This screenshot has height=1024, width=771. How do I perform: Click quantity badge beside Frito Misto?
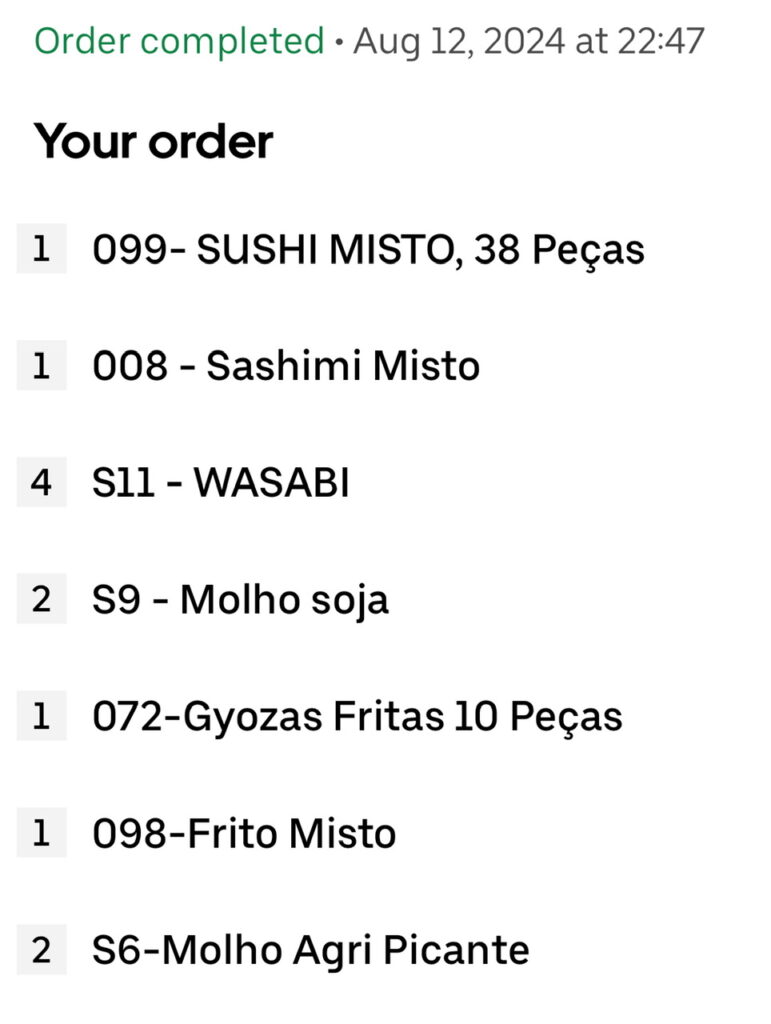pos(41,833)
